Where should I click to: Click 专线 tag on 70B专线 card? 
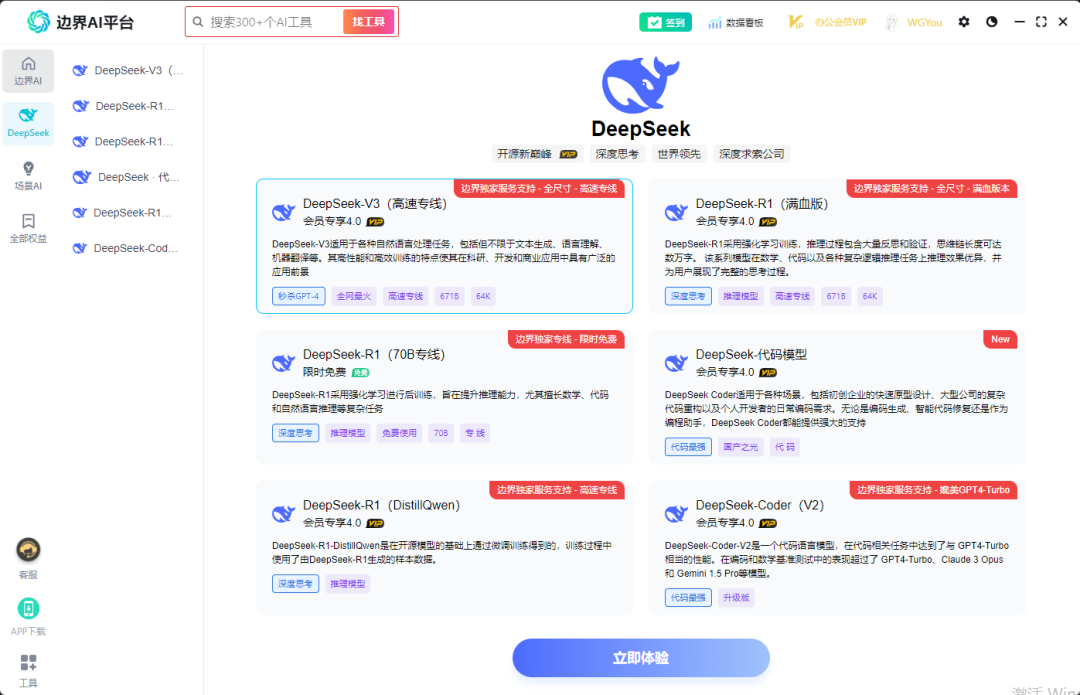pos(475,433)
